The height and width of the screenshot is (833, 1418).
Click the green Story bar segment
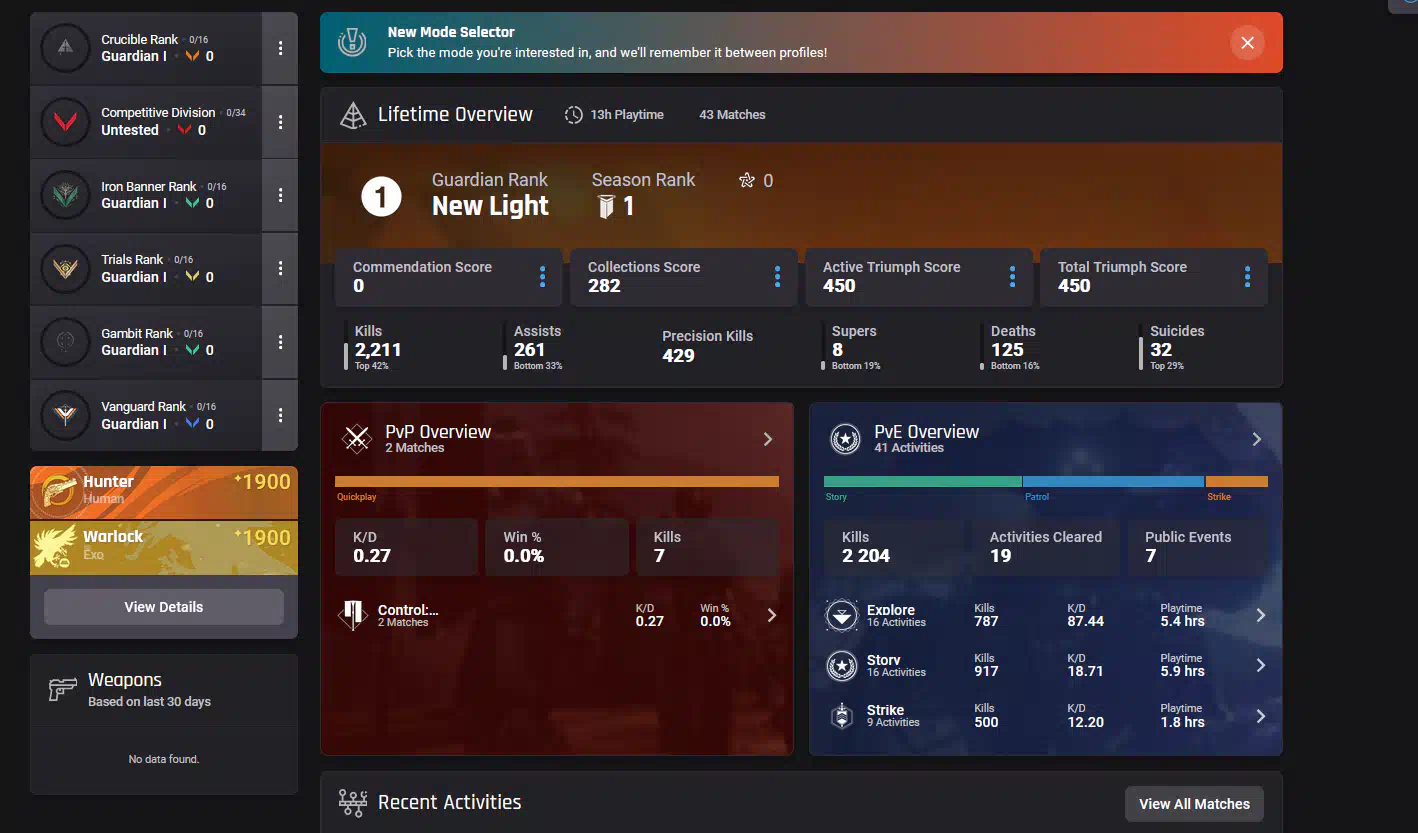923,482
